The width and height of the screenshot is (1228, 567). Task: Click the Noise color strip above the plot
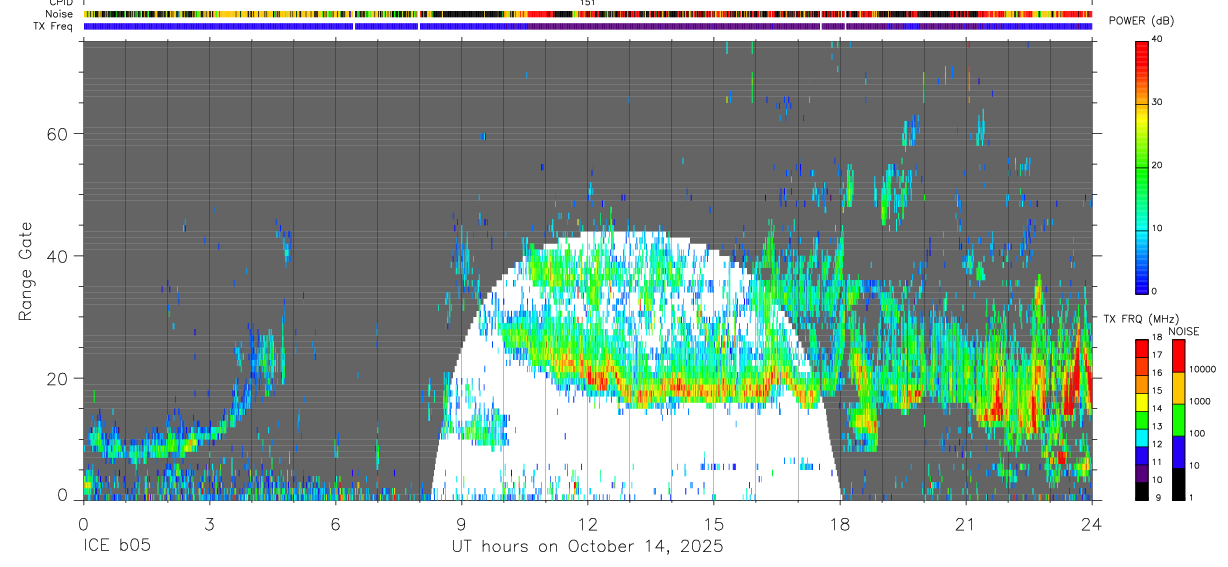pos(588,14)
